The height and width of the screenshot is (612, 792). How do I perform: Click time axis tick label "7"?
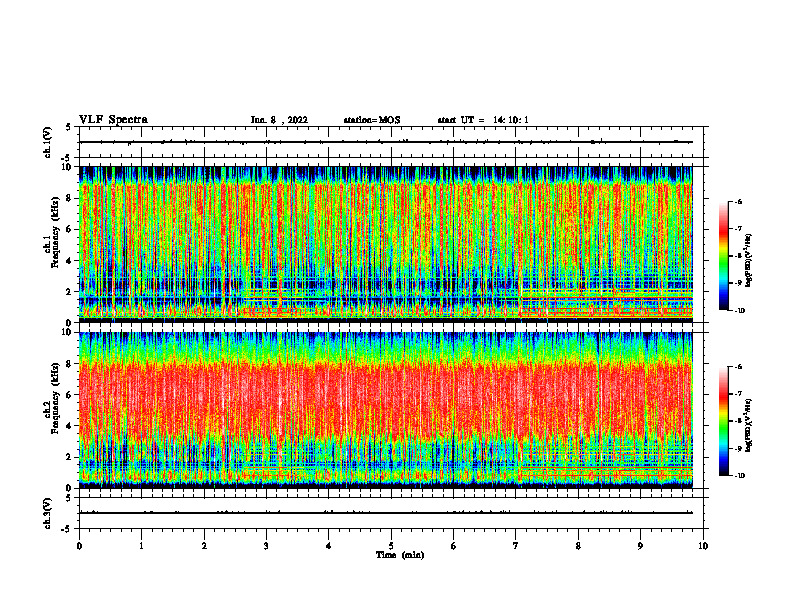[x=516, y=546]
